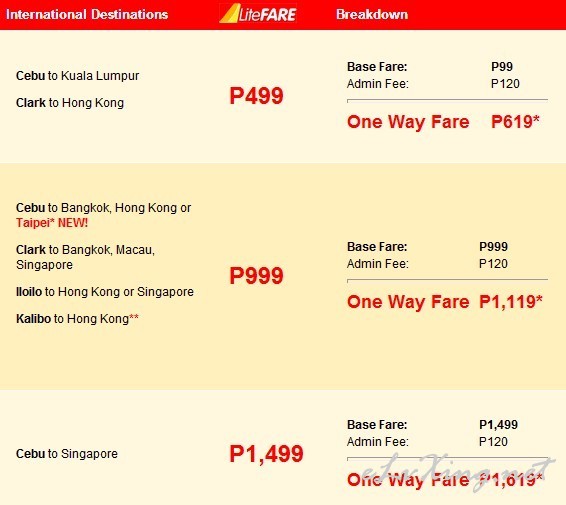
Task: Click the International Destinations header
Action: [87, 14]
